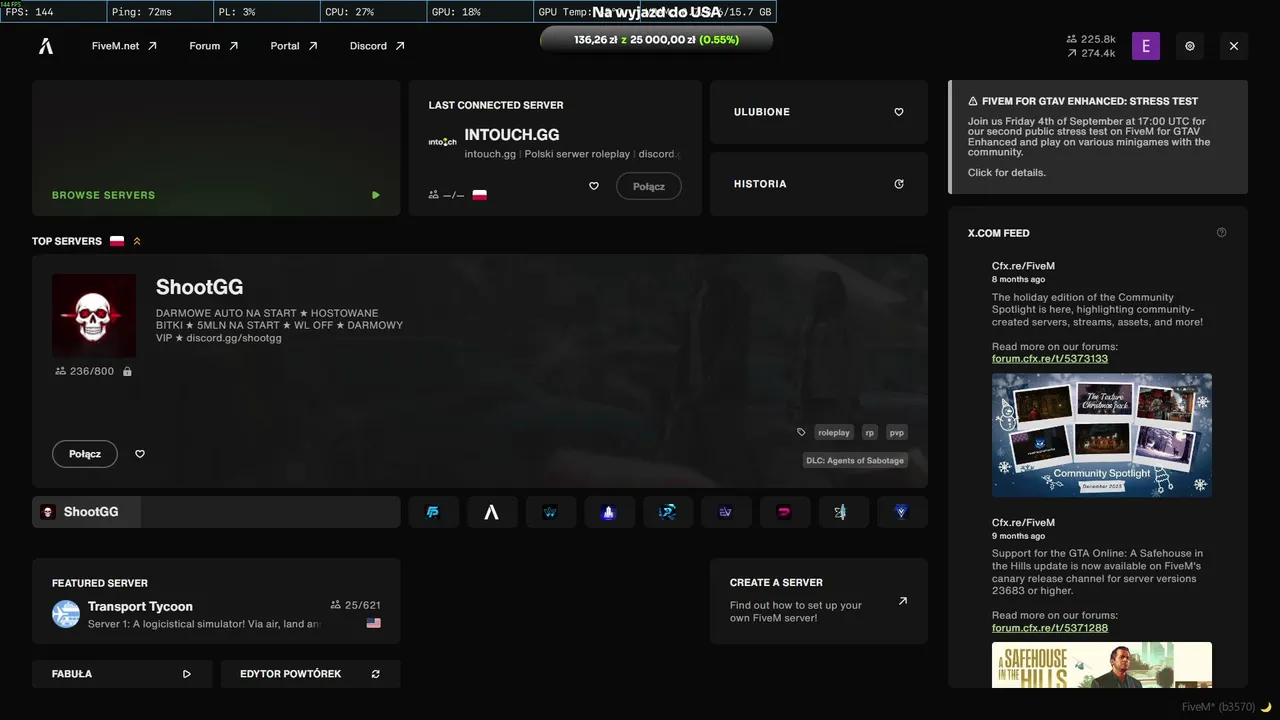This screenshot has width=1280, height=720.
Task: Select the blue V shield server icon
Action: point(901,512)
